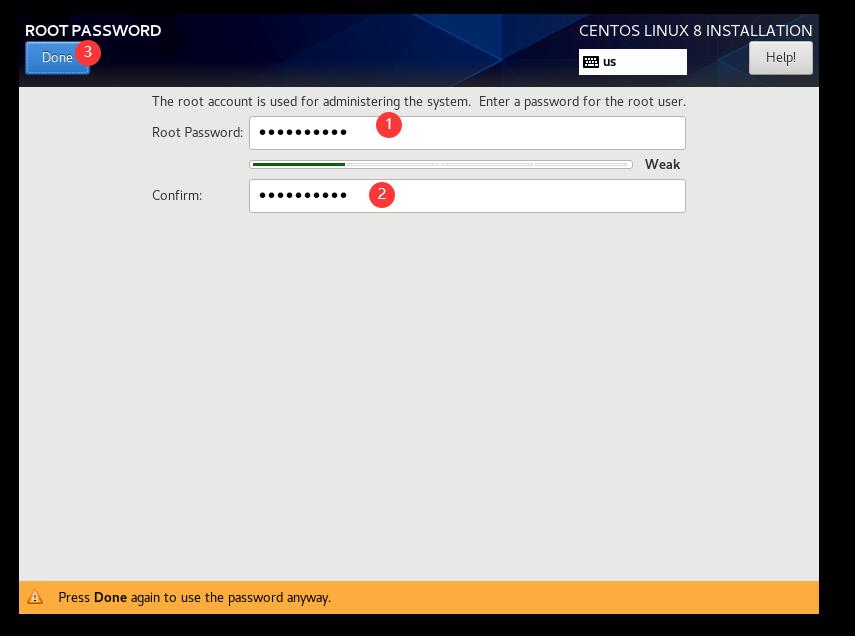Screen dimensions: 855x636
Task: Click the ROOT PASSWORD screen title
Action: tap(93, 30)
